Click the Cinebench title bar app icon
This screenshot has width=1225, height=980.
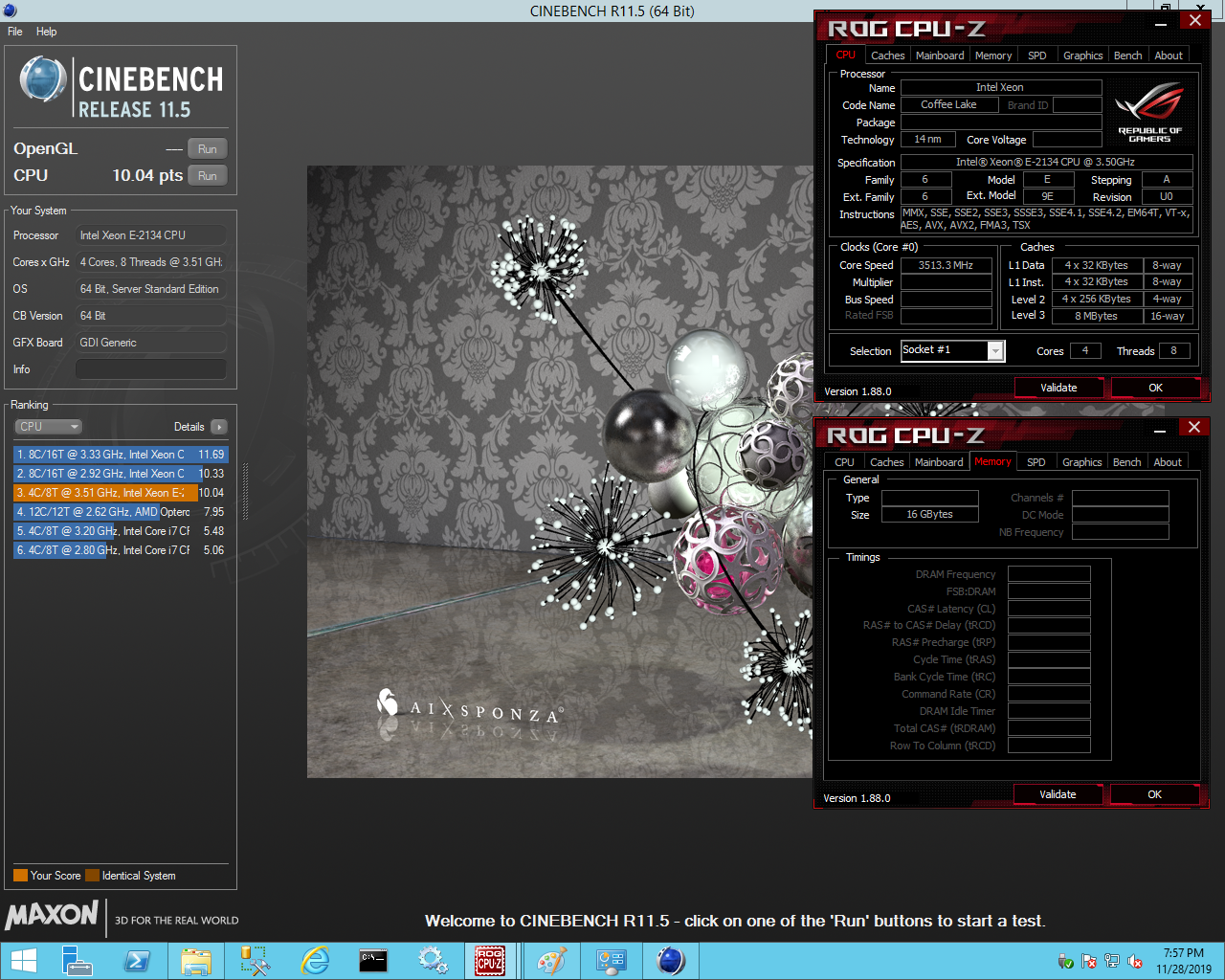coord(10,11)
